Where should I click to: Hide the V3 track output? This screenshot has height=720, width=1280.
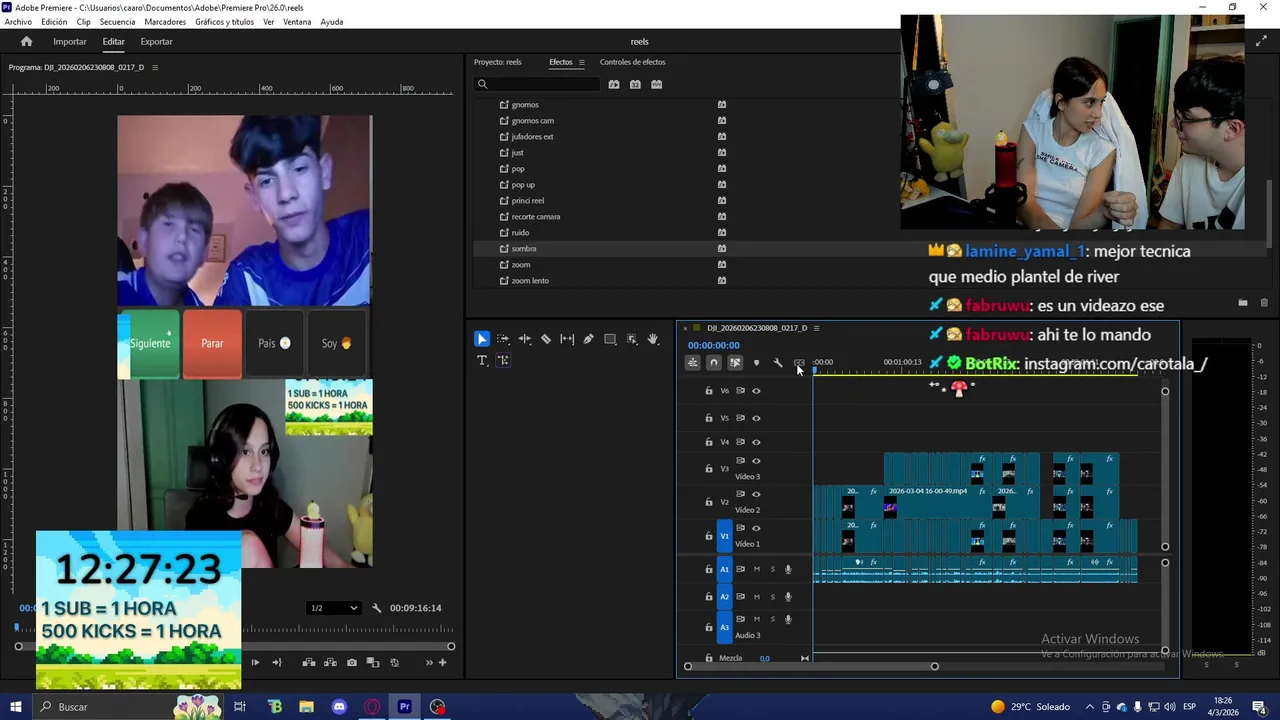(756, 461)
